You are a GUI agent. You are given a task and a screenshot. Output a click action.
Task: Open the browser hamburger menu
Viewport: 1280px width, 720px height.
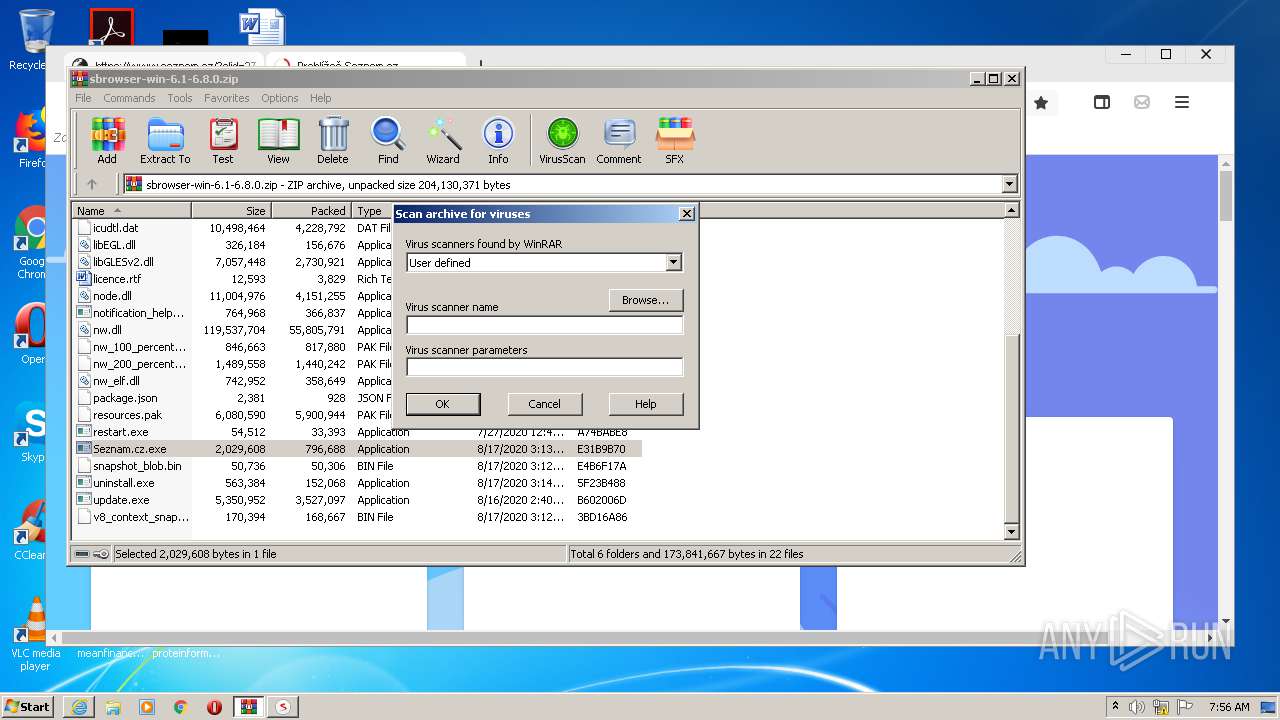pyautogui.click(x=1182, y=102)
